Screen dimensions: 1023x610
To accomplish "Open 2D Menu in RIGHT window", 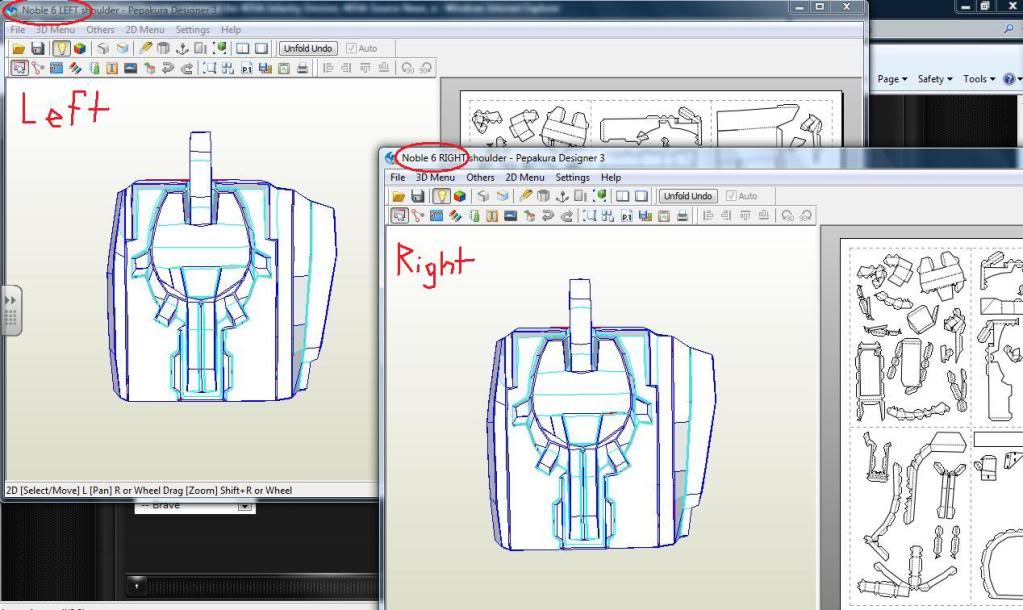I will point(525,177).
